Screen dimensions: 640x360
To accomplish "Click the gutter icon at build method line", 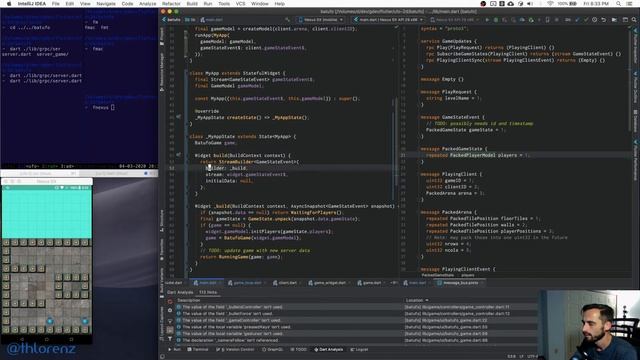I will (178, 155).
